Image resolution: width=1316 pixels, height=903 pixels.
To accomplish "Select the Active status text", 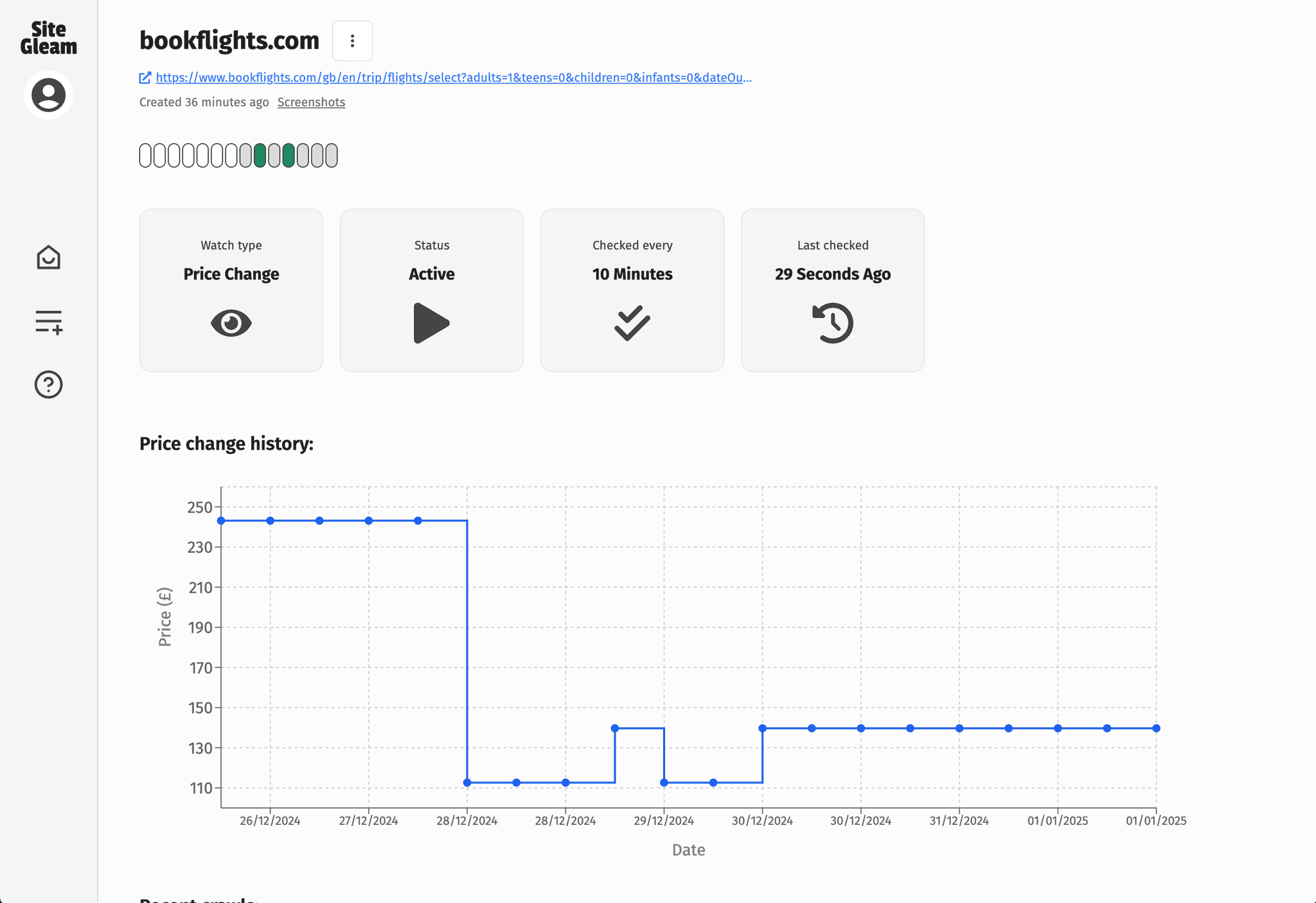I will pyautogui.click(x=432, y=274).
